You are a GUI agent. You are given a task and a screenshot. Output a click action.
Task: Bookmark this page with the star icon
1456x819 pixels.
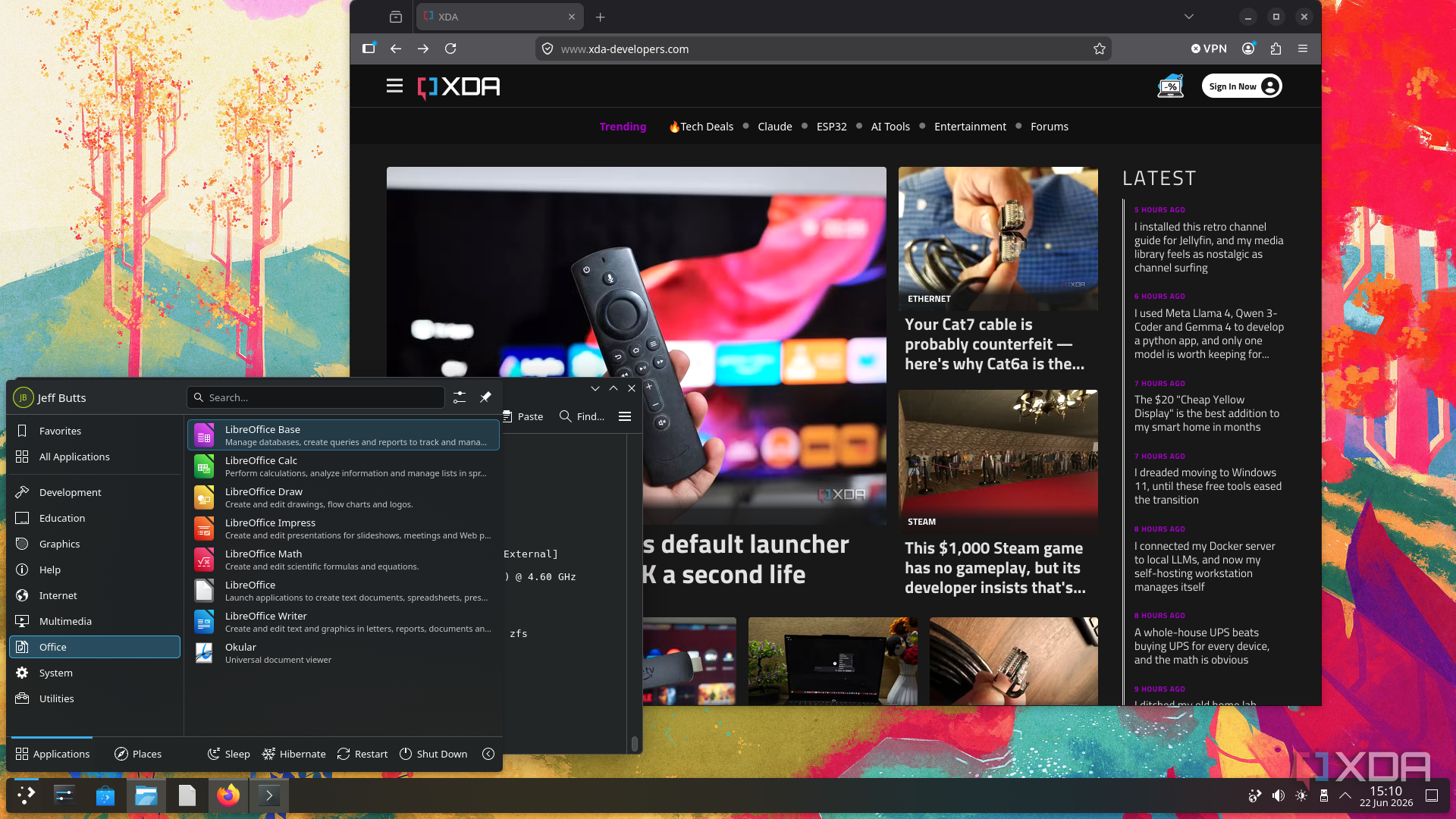1100,49
